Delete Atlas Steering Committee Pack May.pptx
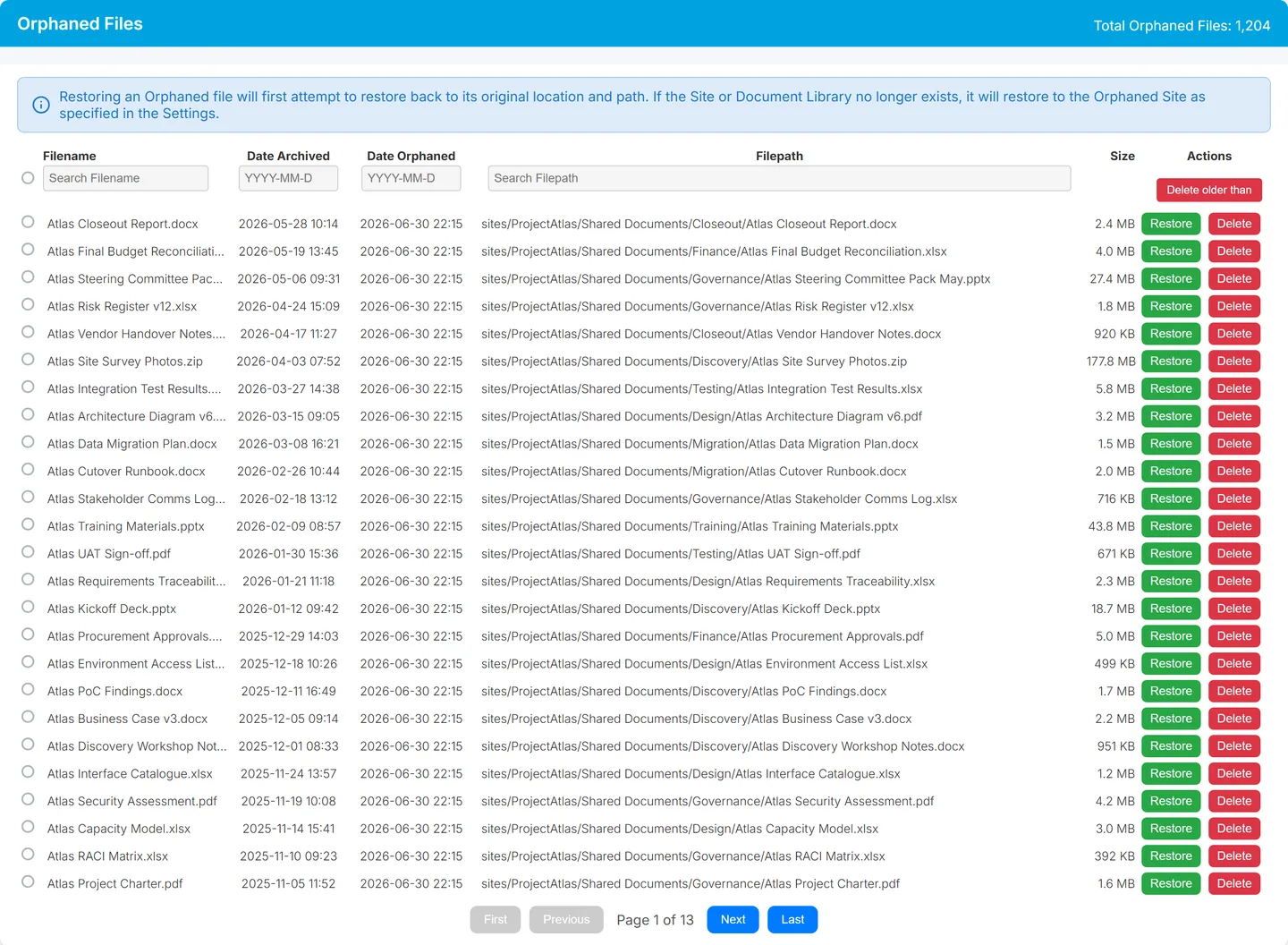The width and height of the screenshot is (1288, 945). [1234, 279]
